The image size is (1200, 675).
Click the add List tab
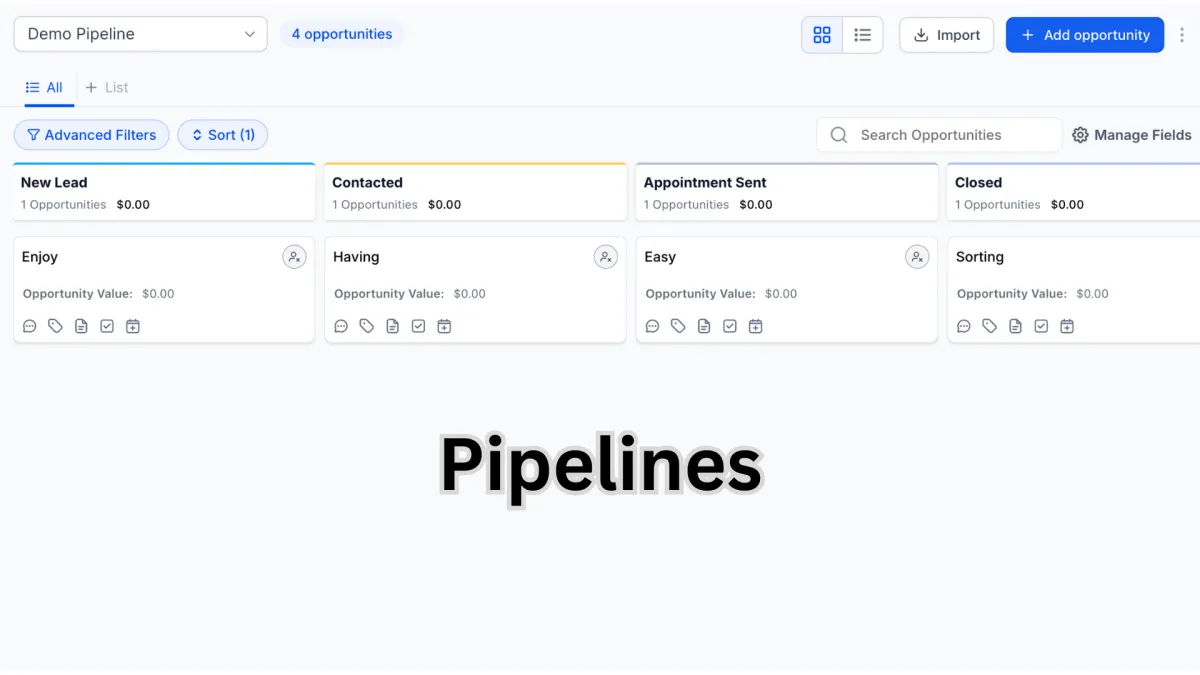(107, 88)
